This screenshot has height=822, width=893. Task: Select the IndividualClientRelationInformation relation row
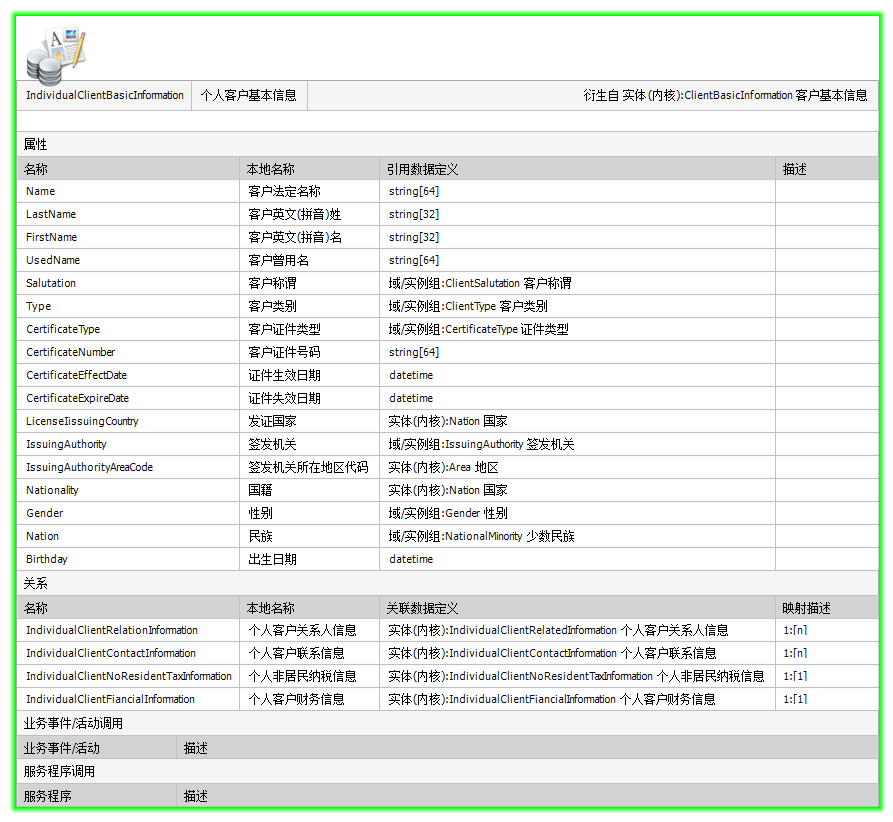pos(448,630)
